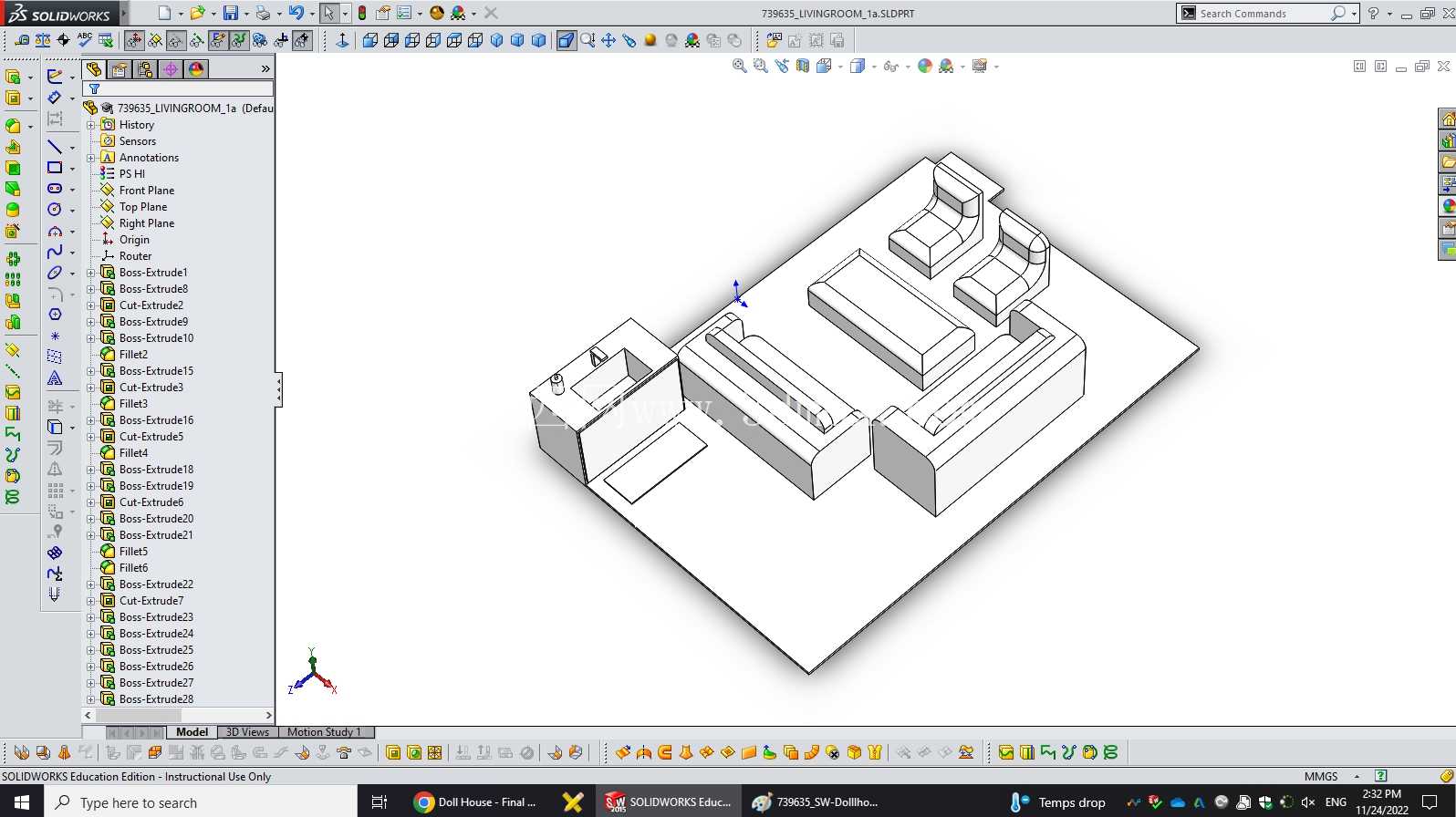The image size is (1456, 817).
Task: Toggle the Select cursor tool
Action: click(329, 13)
